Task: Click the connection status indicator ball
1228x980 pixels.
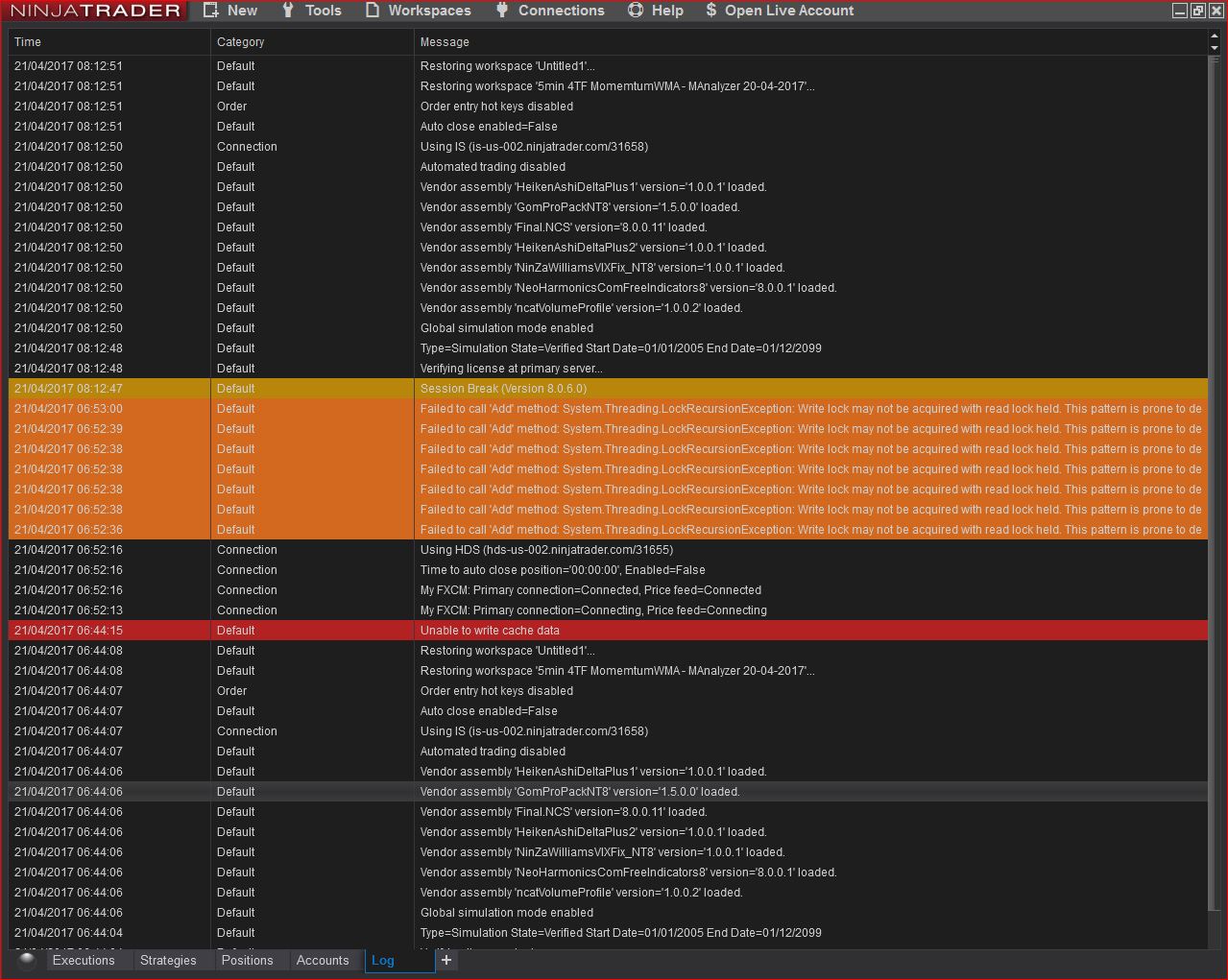Action: (27, 960)
